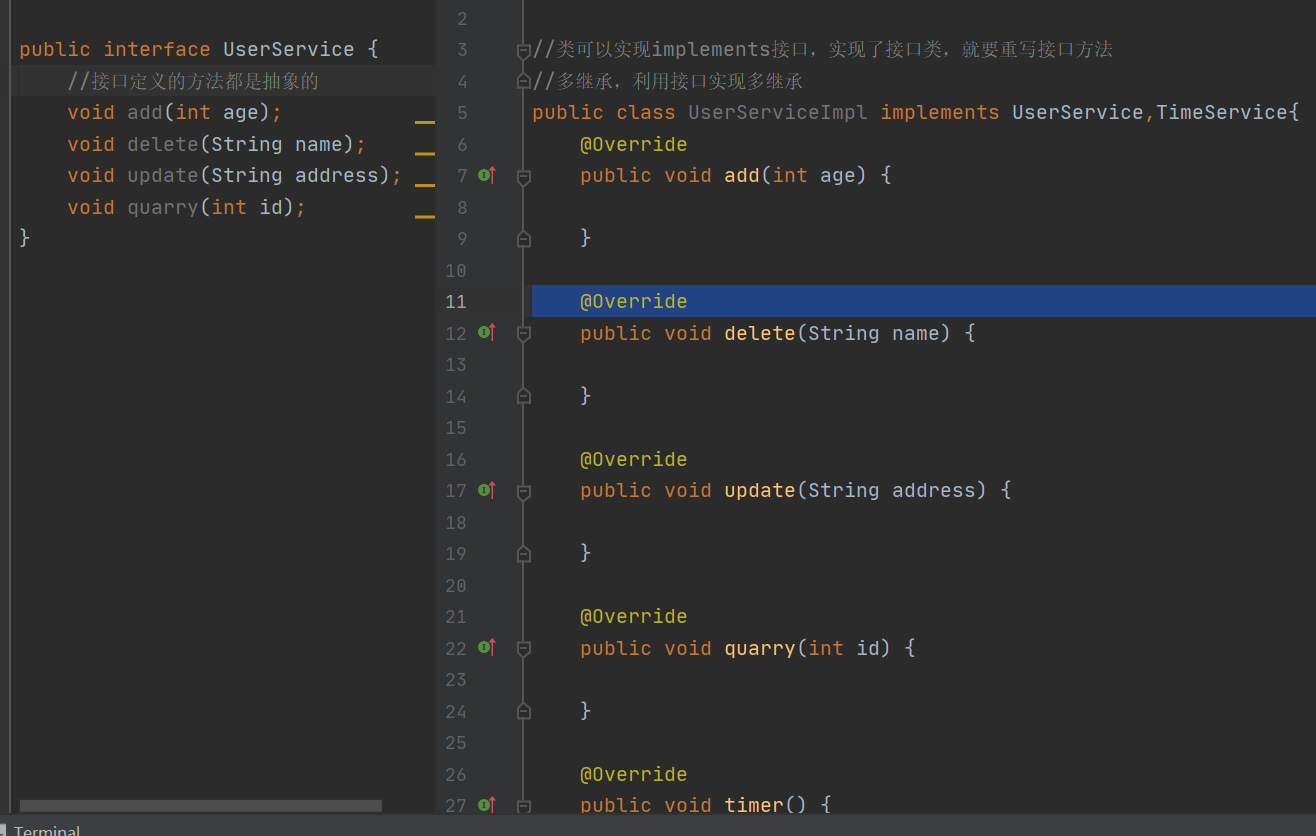Viewport: 1316px width, 836px height.
Task: Click the timer method name on line 27
Action: point(754,805)
